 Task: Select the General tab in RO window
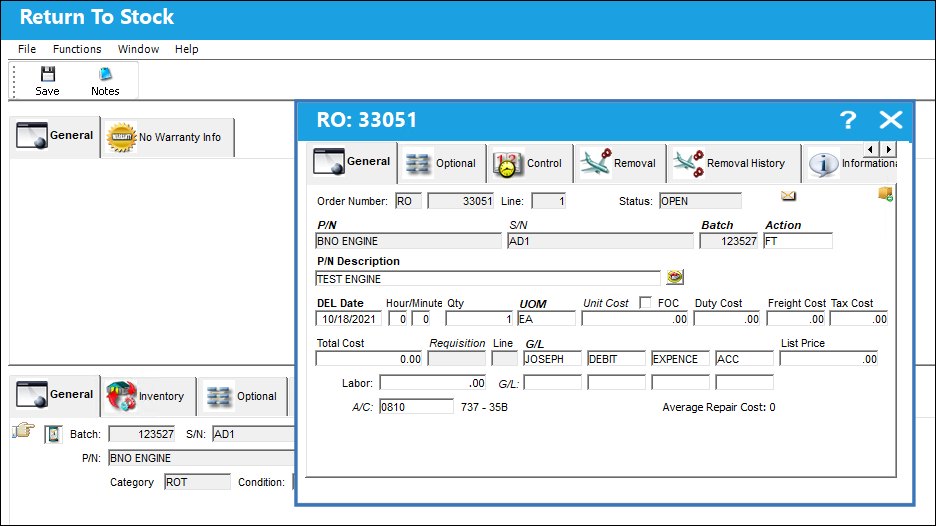pos(352,162)
